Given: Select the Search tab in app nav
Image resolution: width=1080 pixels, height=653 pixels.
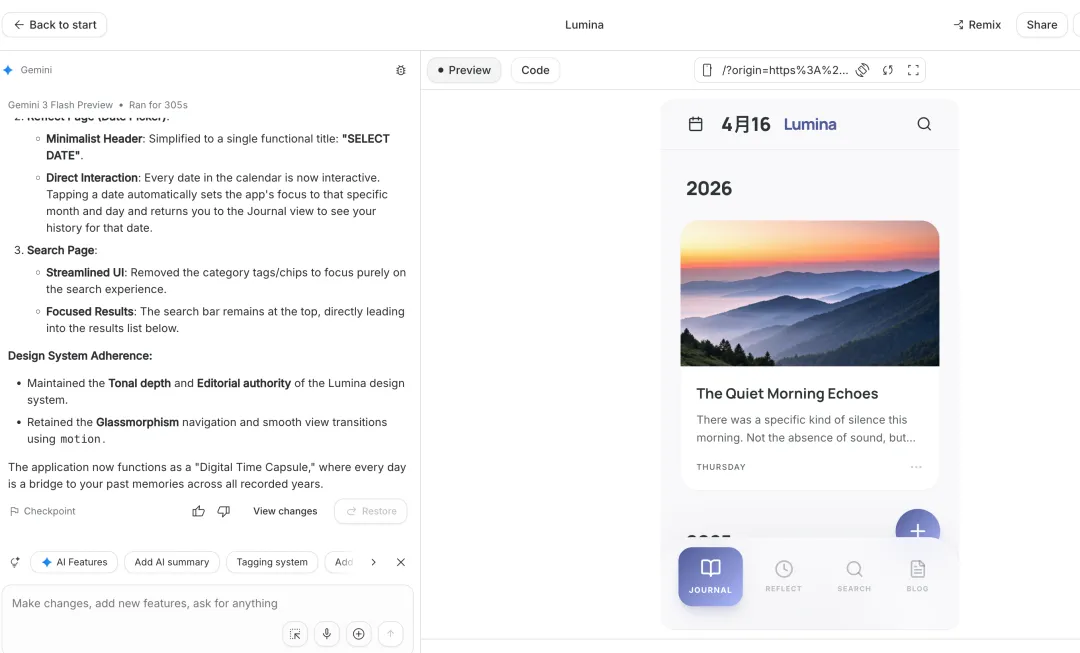Looking at the screenshot, I should click(x=854, y=577).
